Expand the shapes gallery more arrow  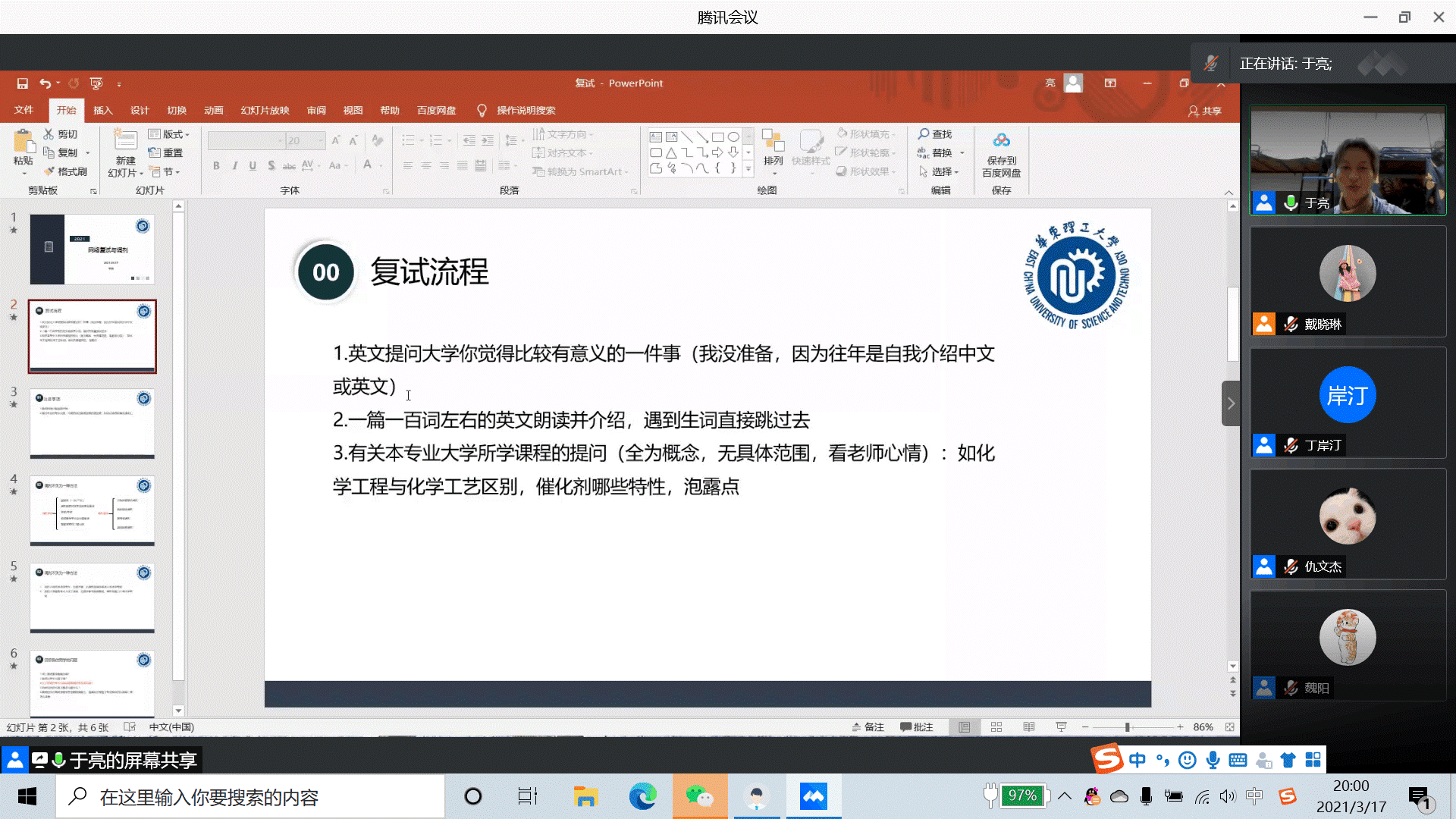click(x=748, y=170)
